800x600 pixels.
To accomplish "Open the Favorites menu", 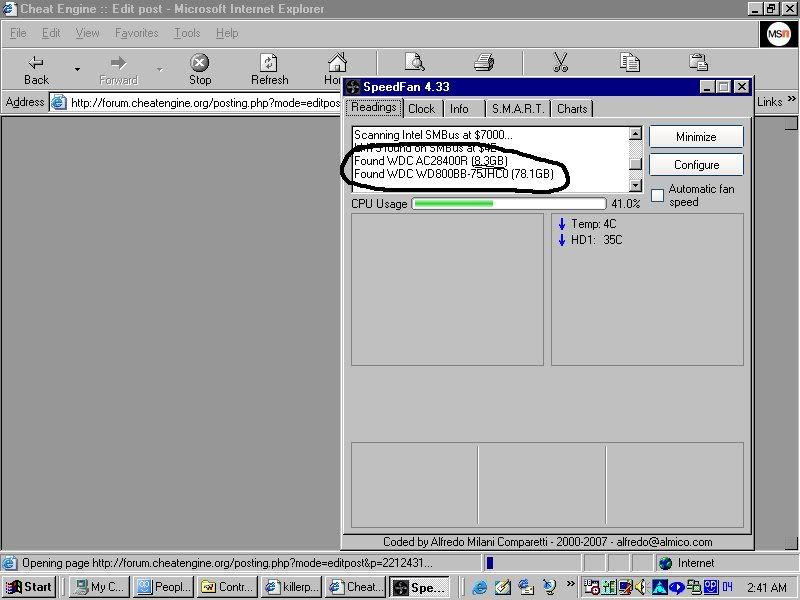I will (x=136, y=33).
